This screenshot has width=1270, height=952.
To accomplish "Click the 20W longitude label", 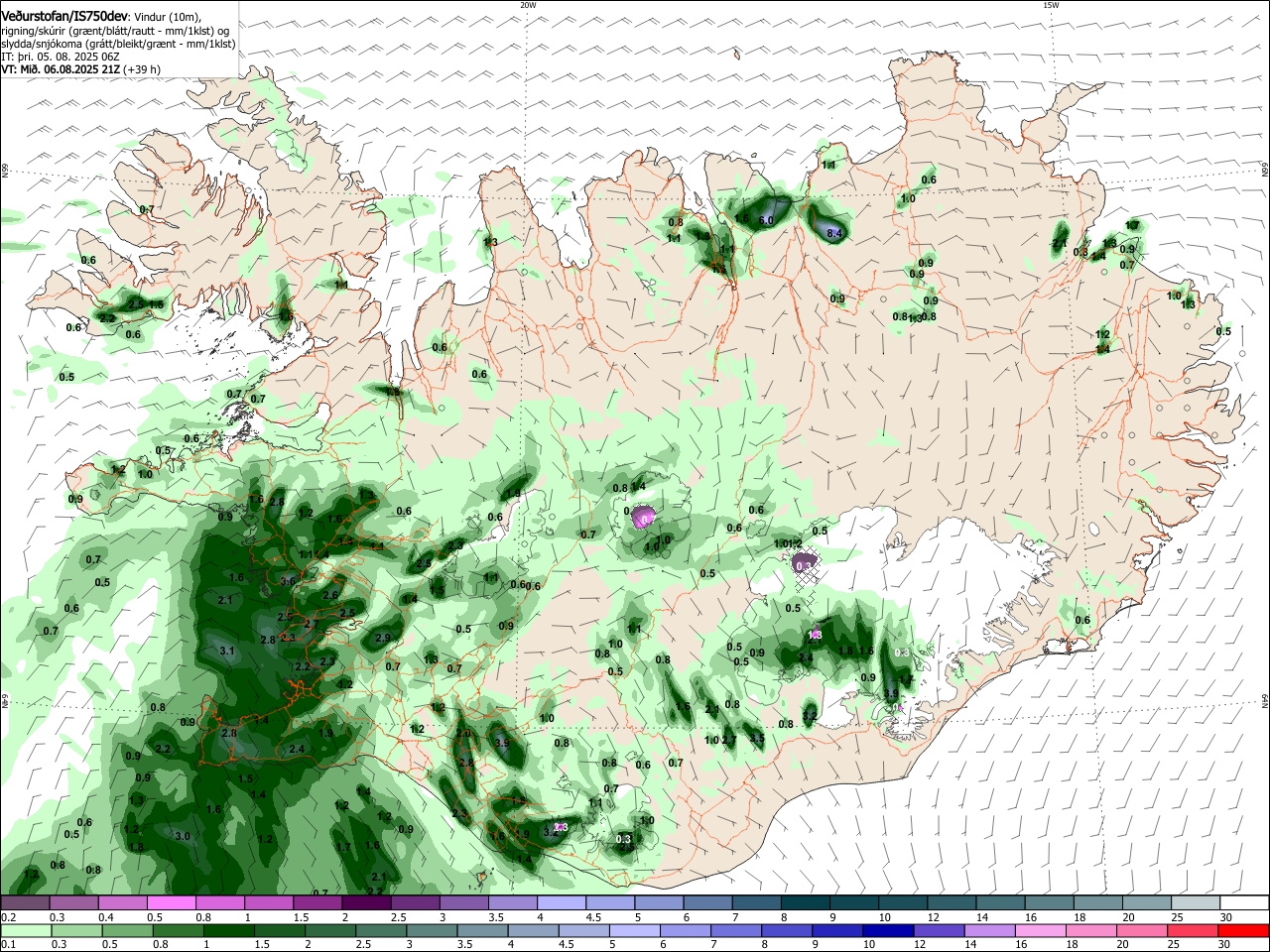I will pos(528,5).
